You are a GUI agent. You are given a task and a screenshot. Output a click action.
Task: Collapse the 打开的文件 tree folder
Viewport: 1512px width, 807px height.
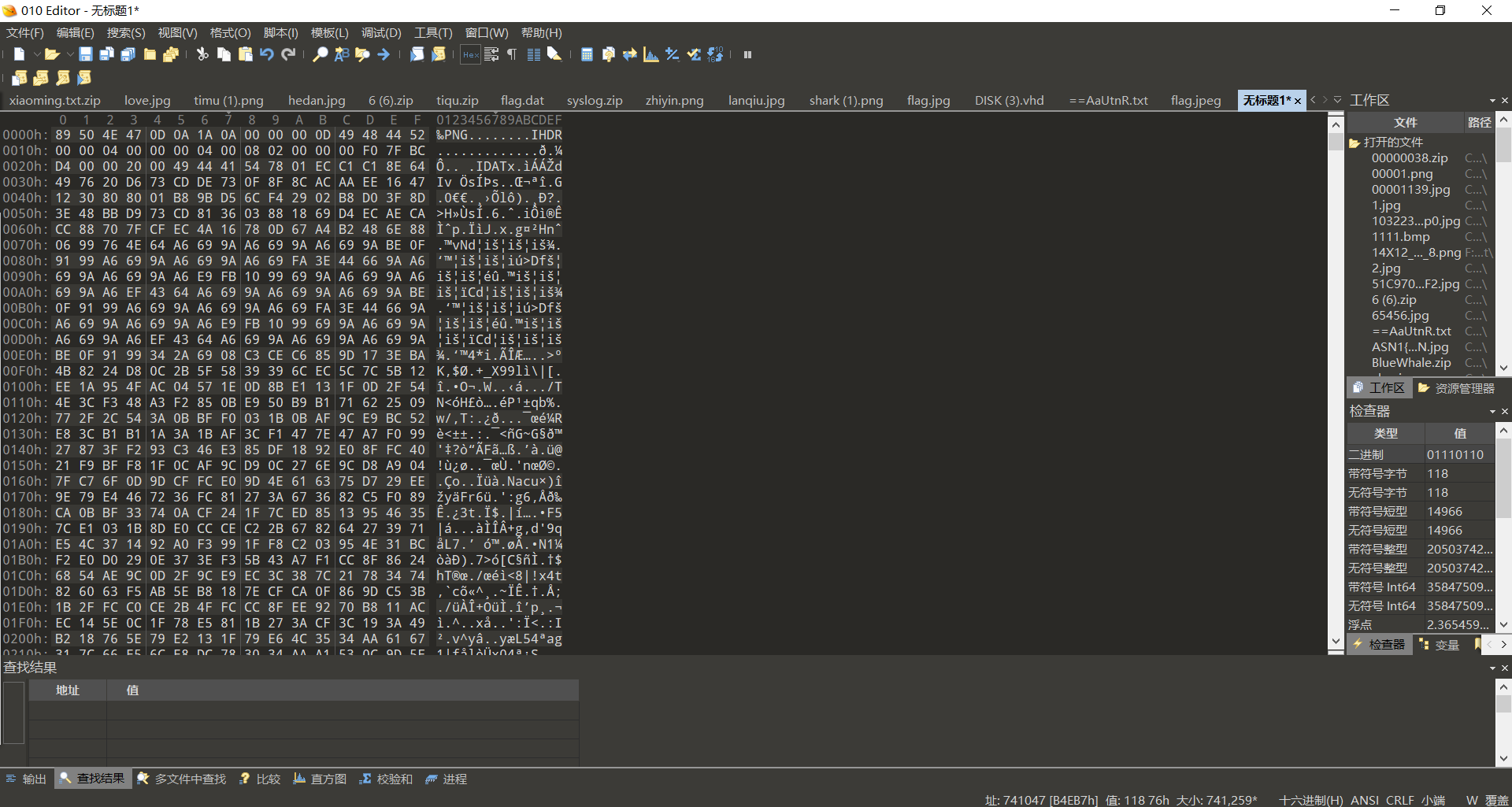(1354, 143)
